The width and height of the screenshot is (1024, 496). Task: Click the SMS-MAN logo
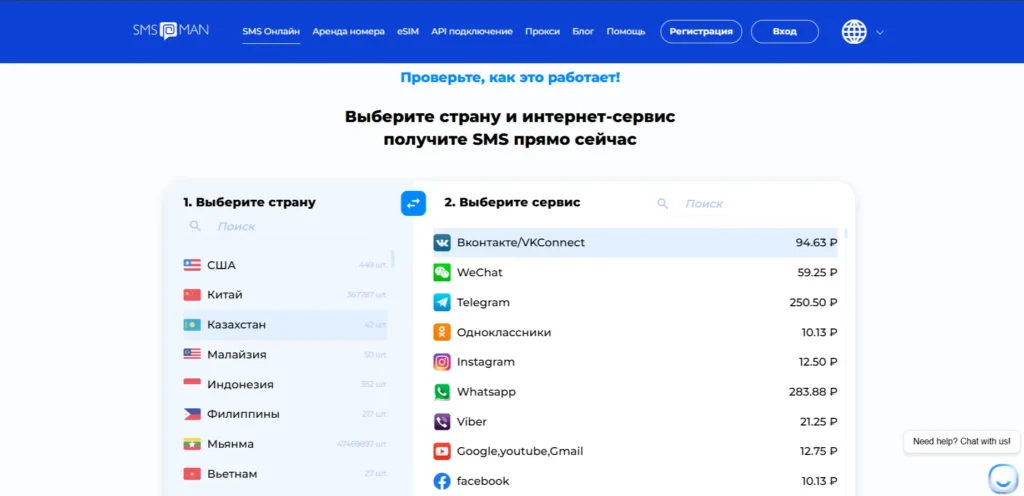170,31
